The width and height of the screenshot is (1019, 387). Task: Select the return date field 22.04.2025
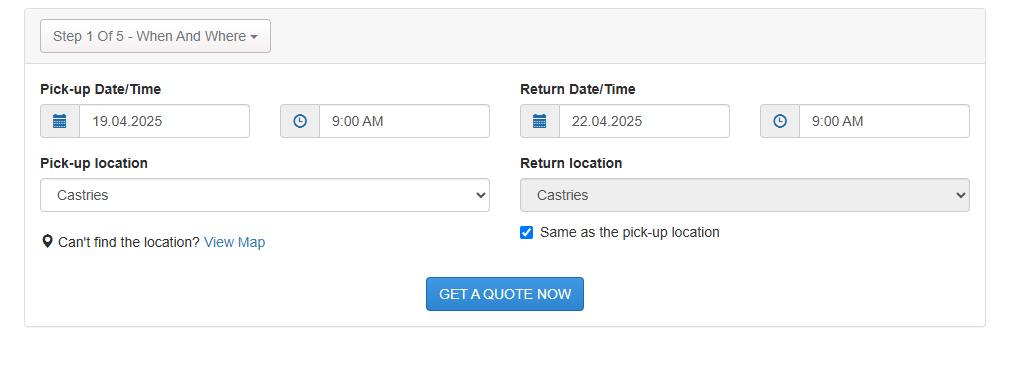[x=644, y=121]
